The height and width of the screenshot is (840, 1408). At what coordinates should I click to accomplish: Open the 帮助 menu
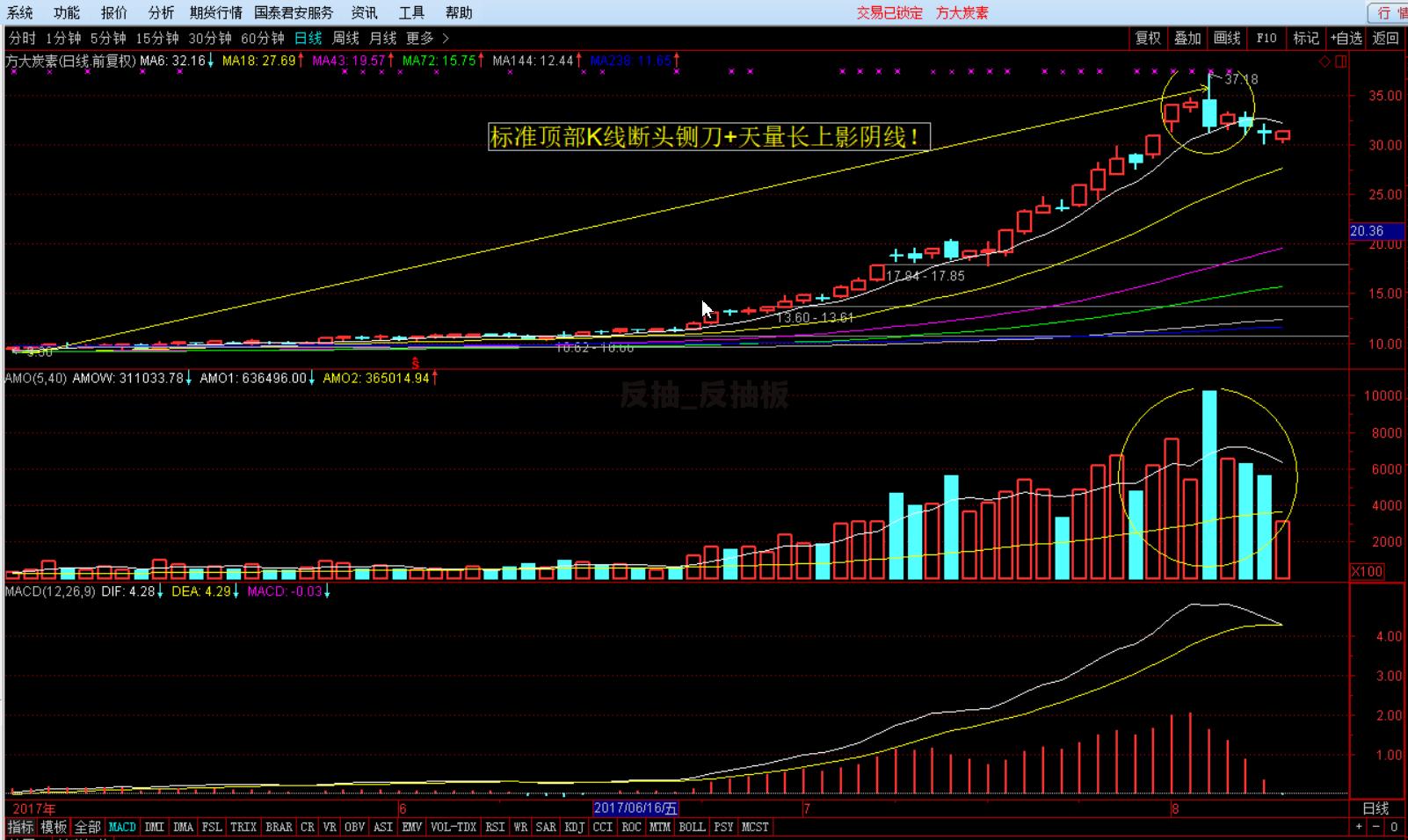pos(459,12)
